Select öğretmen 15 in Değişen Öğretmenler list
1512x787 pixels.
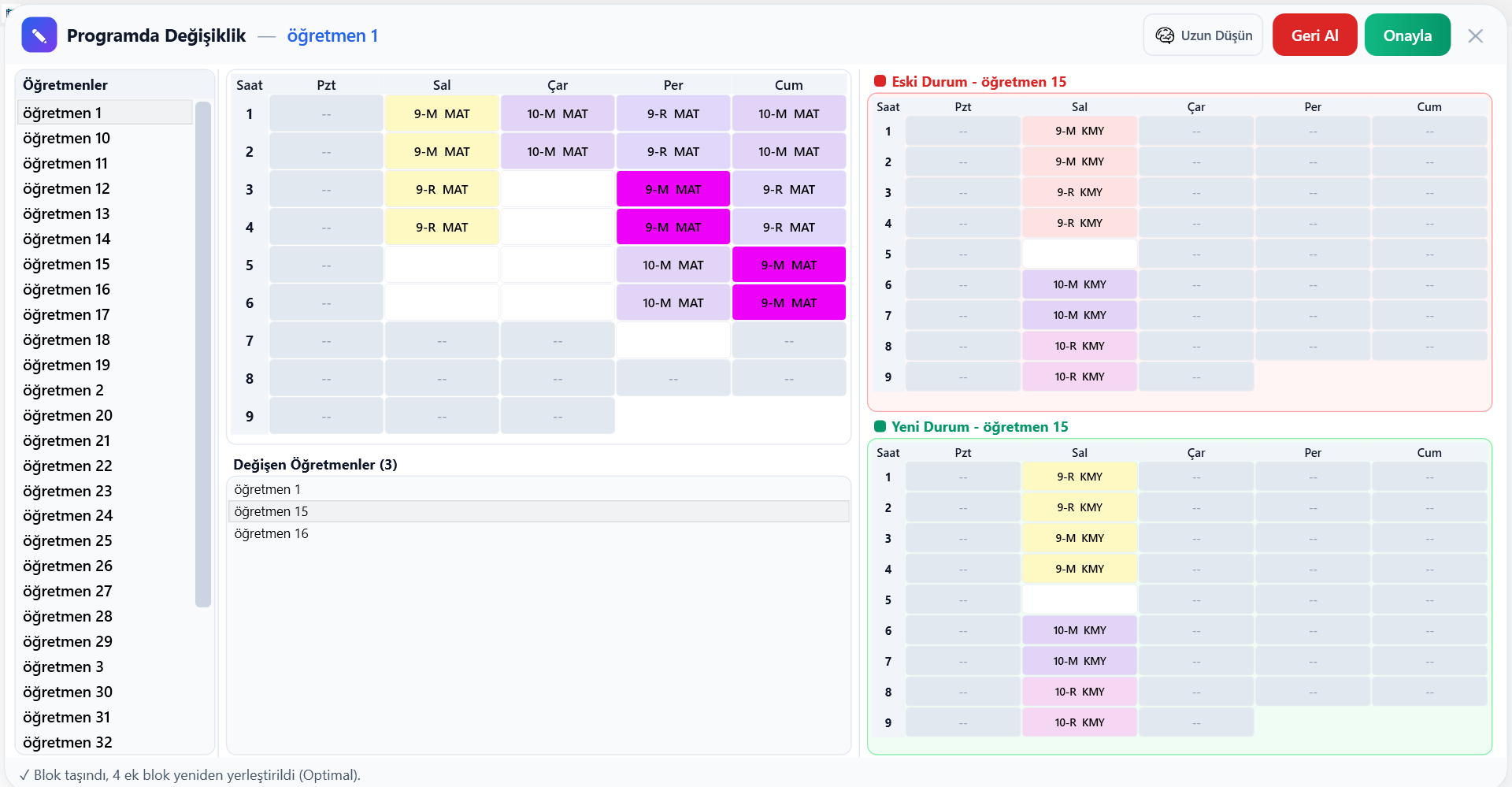click(x=272, y=511)
